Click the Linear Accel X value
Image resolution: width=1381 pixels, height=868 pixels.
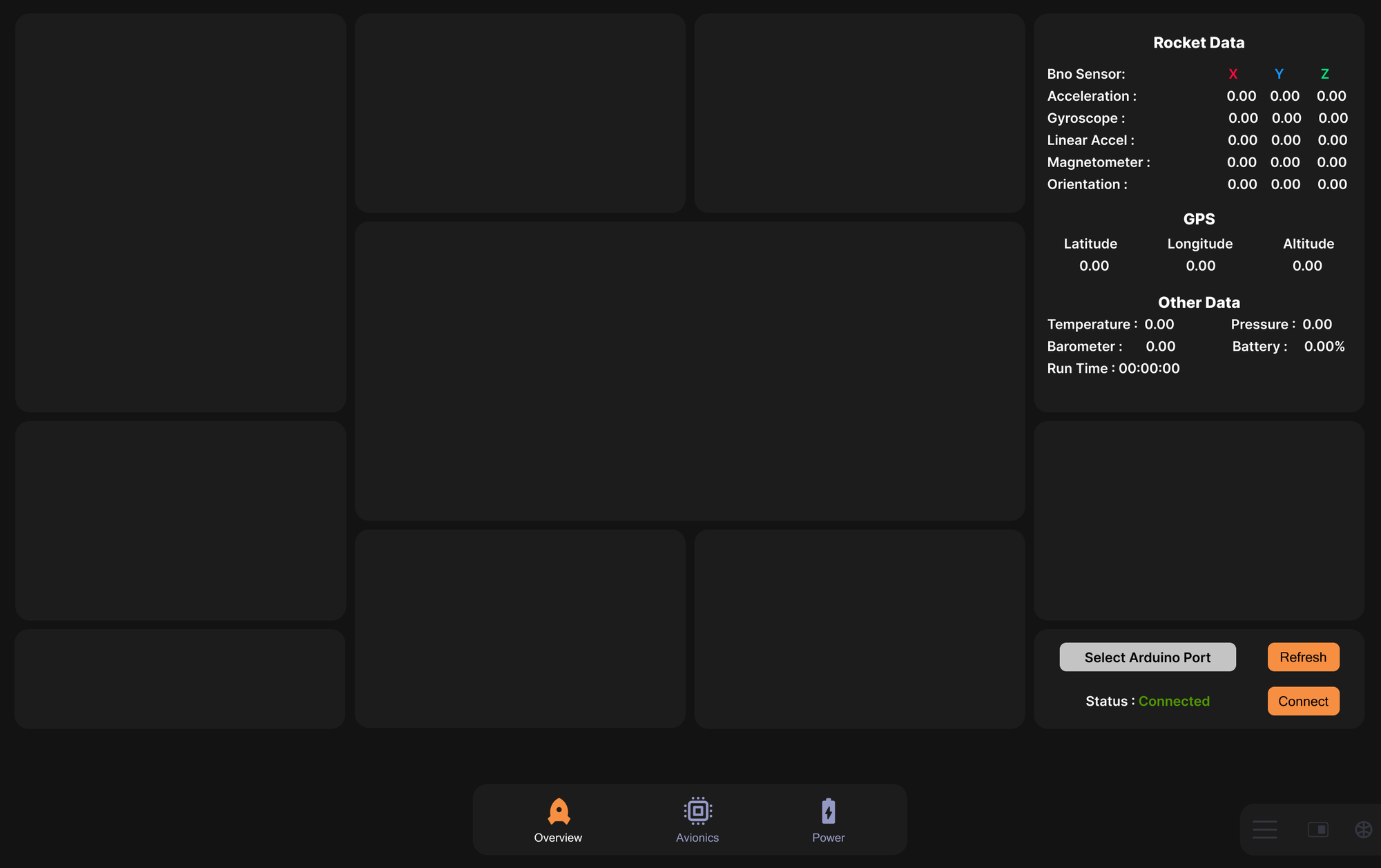pyautogui.click(x=1242, y=140)
